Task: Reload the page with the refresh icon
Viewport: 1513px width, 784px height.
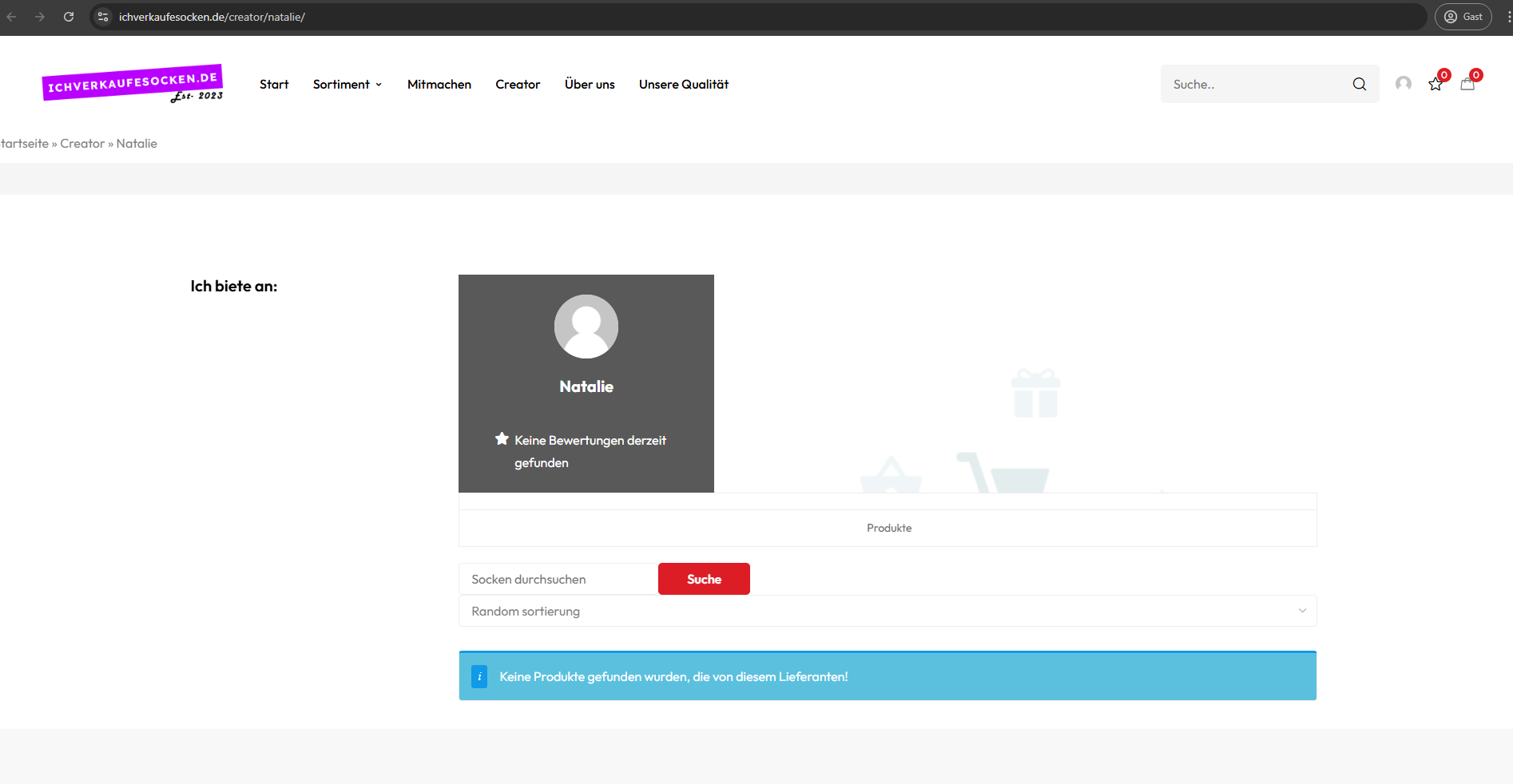Action: (69, 17)
